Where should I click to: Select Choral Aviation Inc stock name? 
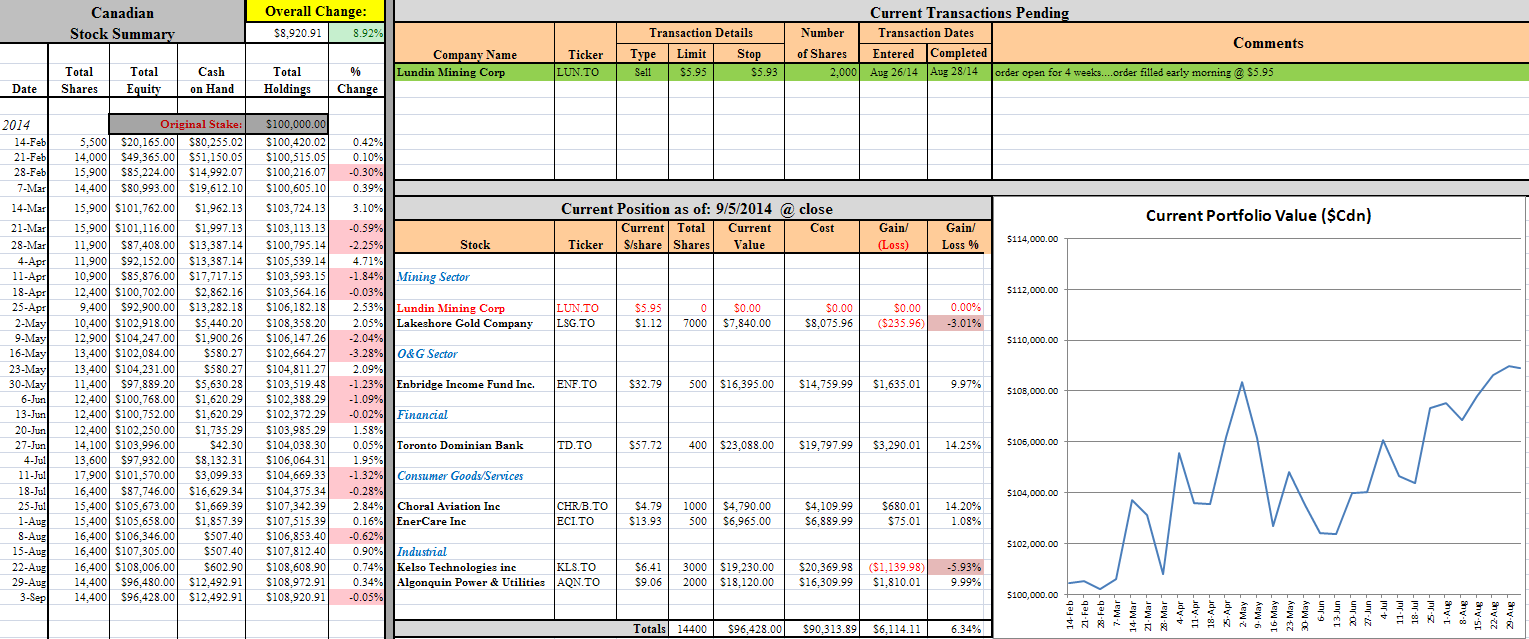(x=448, y=506)
